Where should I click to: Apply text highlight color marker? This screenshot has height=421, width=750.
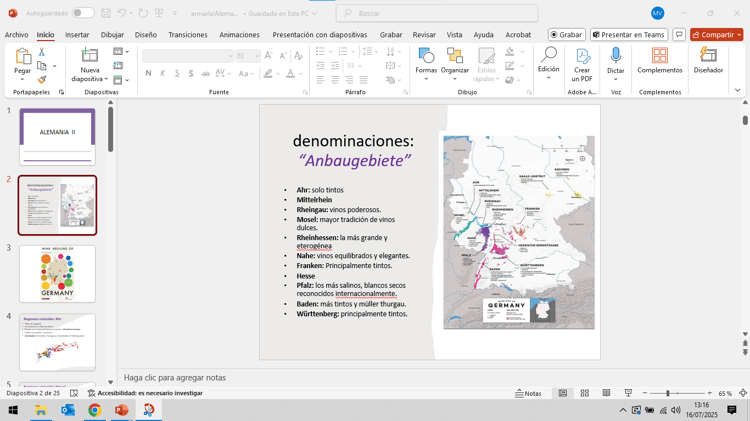coord(268,73)
